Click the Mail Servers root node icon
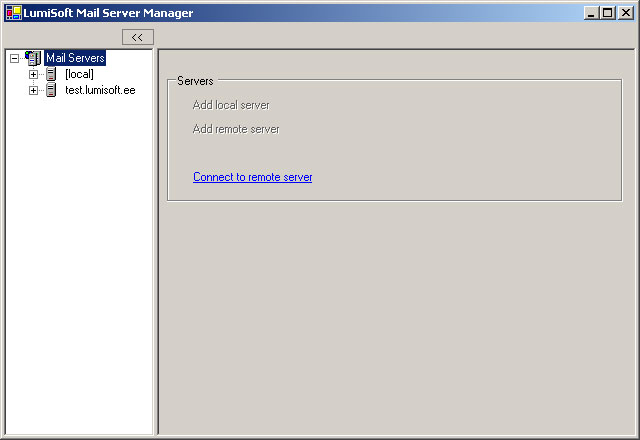This screenshot has height=440, width=640. (33, 58)
